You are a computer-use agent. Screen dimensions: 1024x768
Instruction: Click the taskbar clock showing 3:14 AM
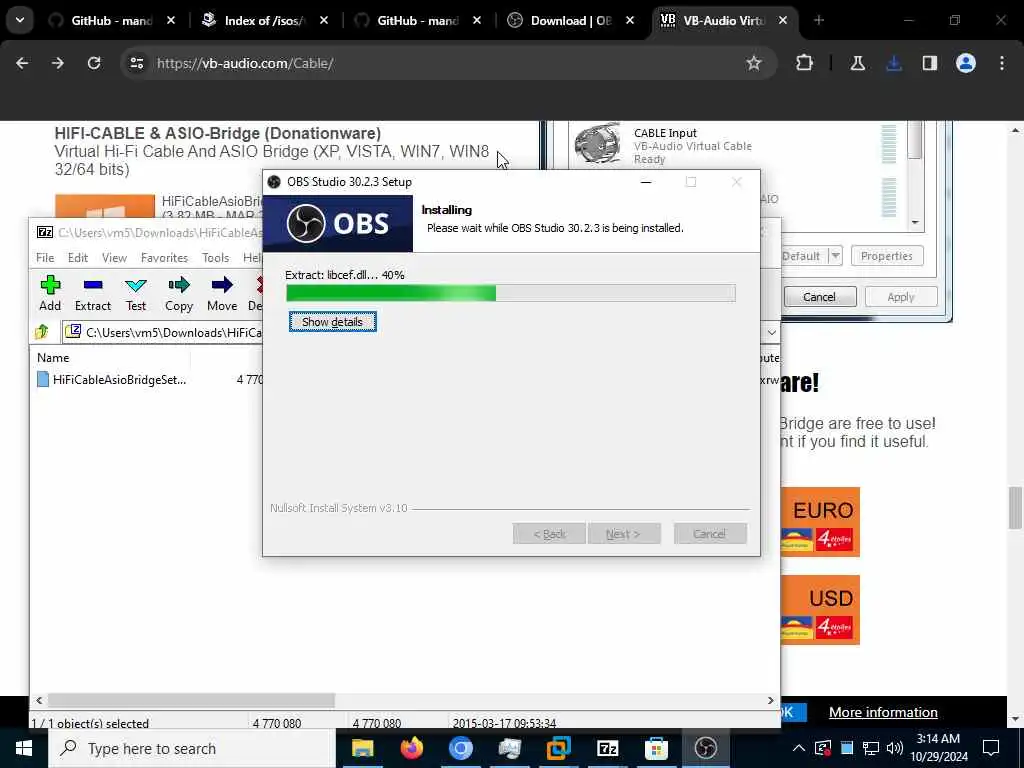pos(938,748)
